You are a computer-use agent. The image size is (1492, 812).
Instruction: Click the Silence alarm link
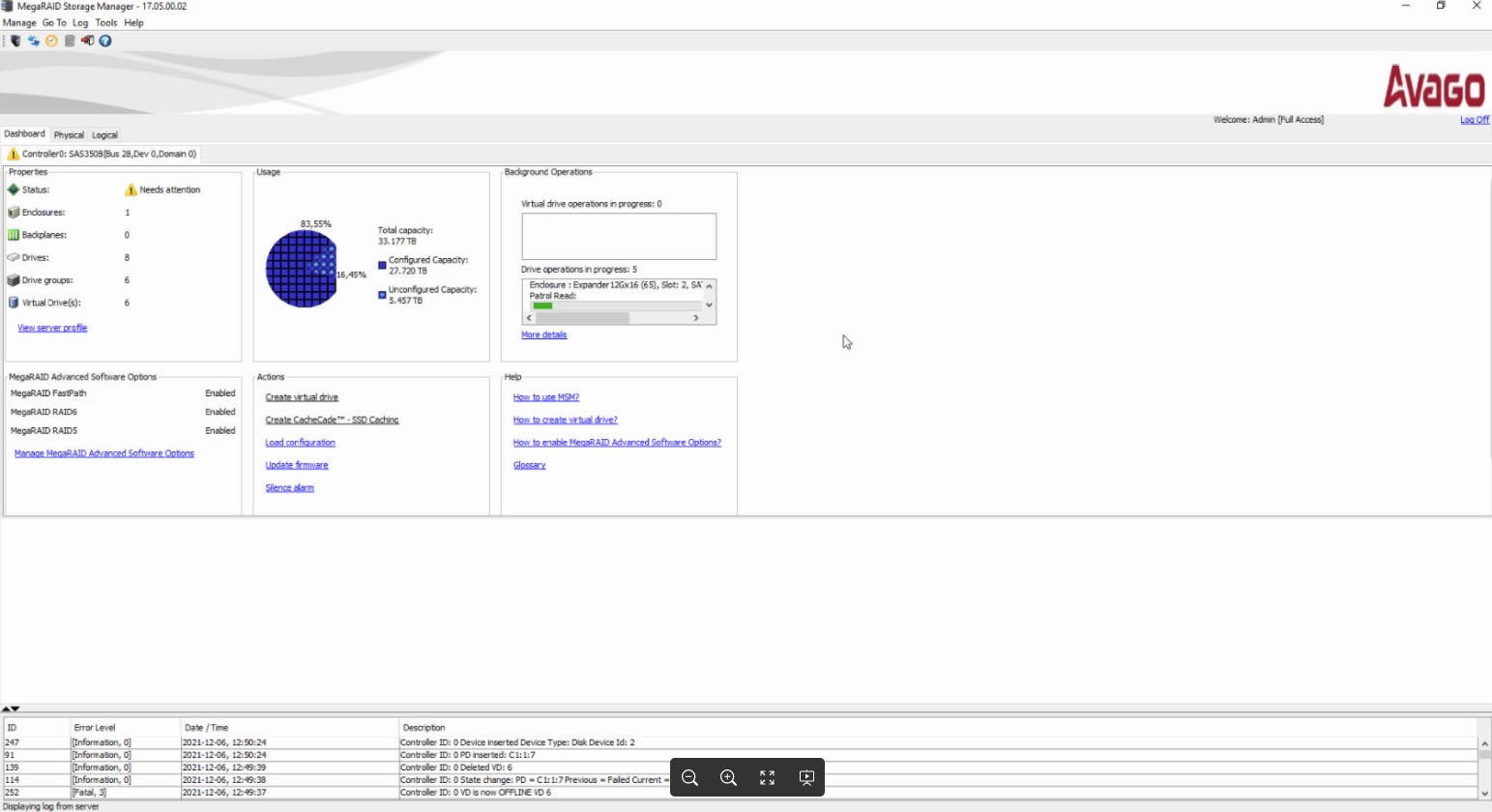[289, 488]
